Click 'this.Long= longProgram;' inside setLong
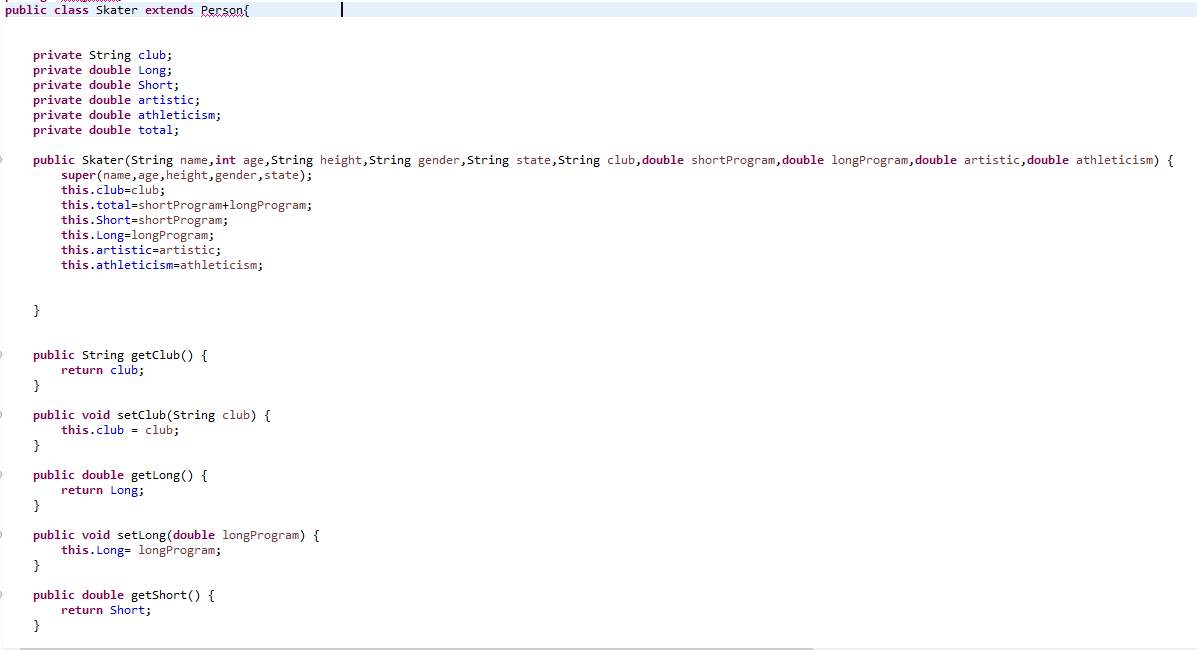Viewport: 1197px width, 650px height. tap(141, 550)
